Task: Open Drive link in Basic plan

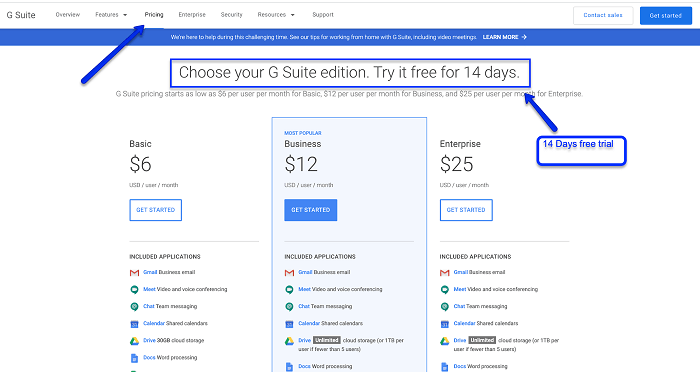Action: click(x=149, y=340)
